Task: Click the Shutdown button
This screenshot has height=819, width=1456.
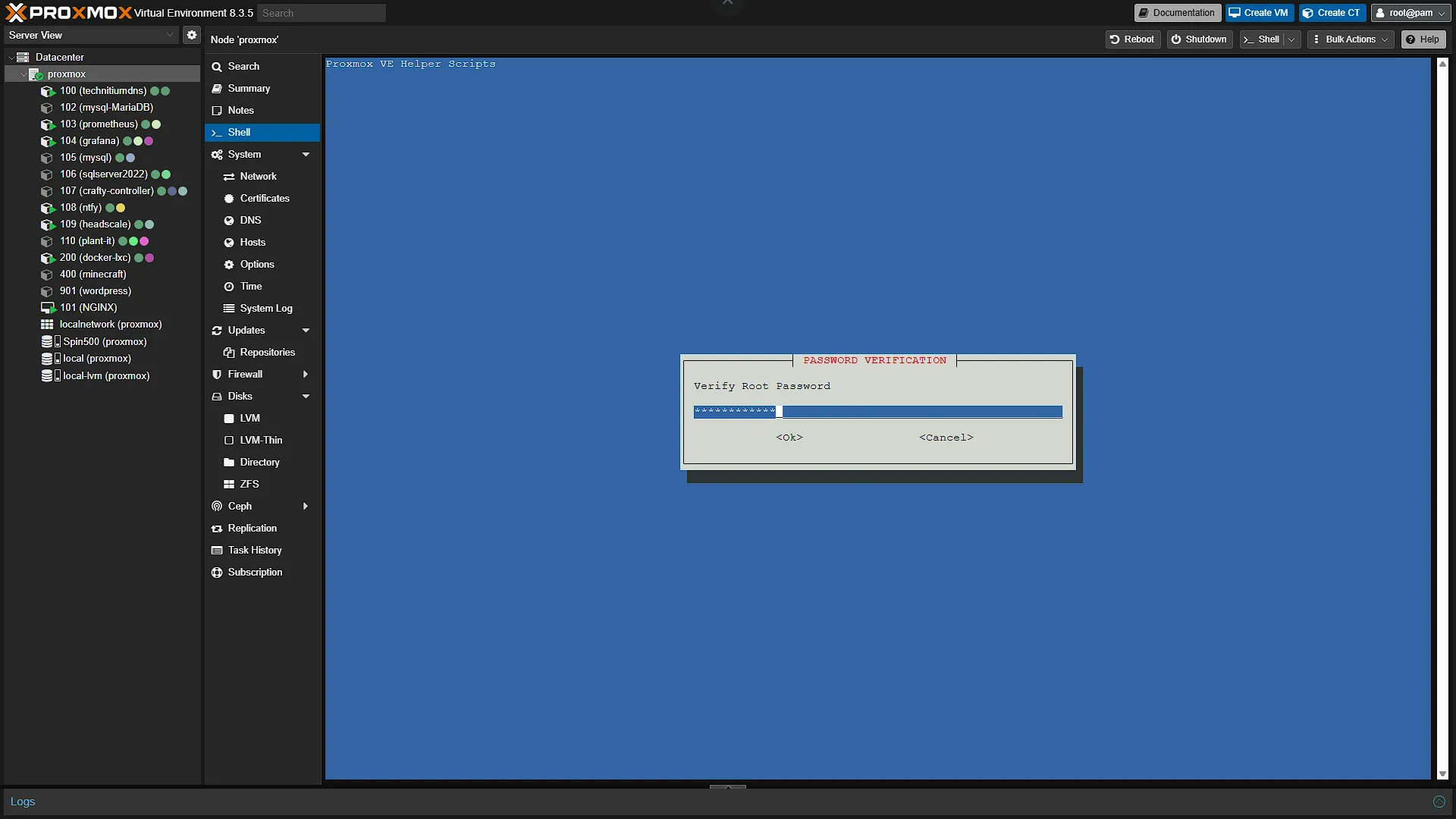Action: 1199,39
